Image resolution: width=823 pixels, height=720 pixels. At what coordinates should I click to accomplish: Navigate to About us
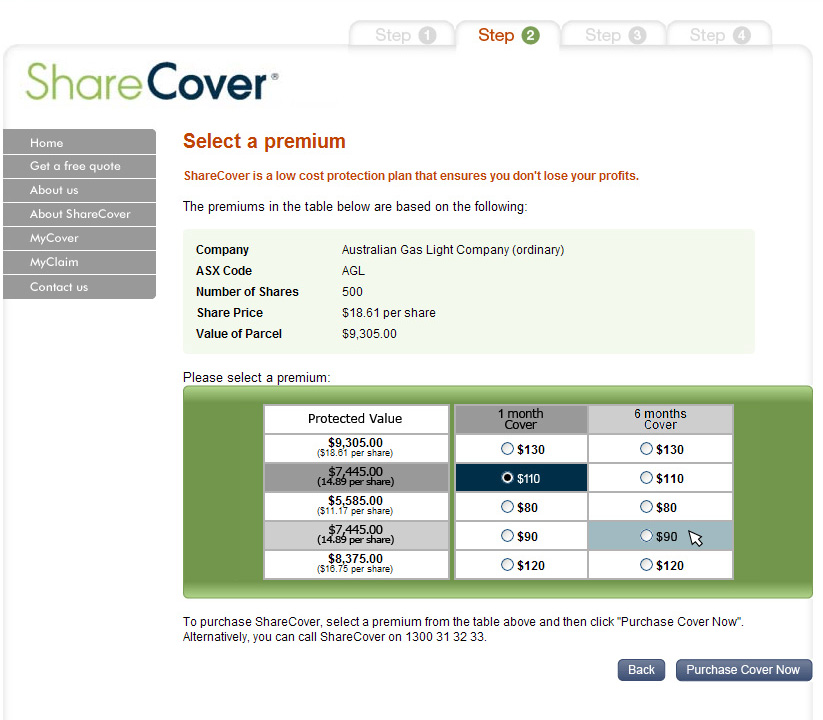[x=79, y=190]
